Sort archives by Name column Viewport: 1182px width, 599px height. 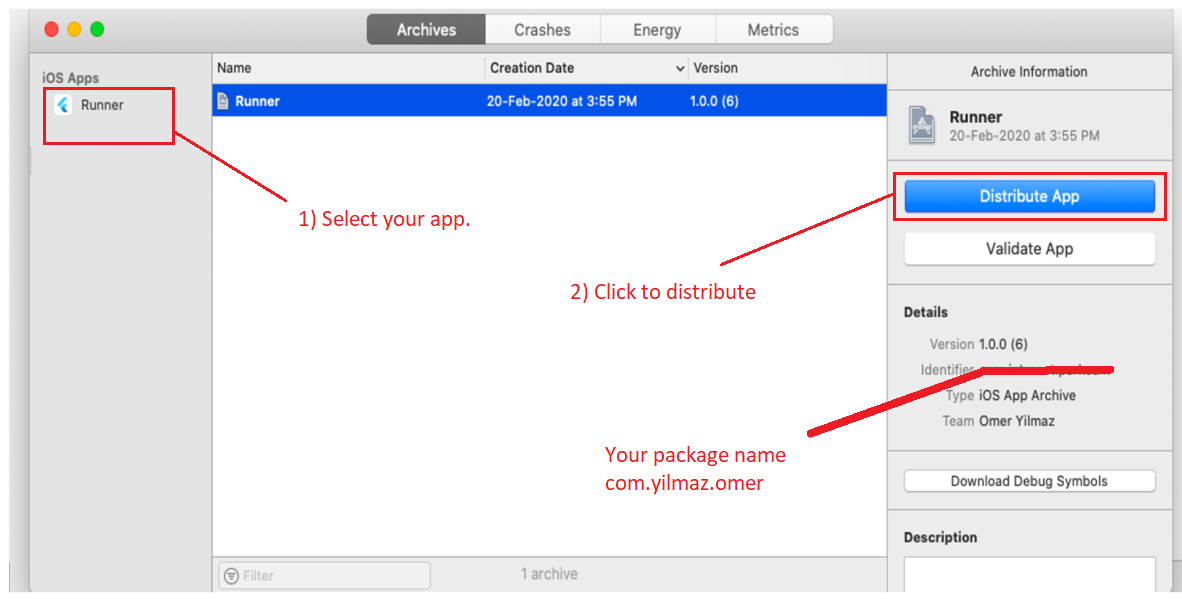tap(234, 68)
